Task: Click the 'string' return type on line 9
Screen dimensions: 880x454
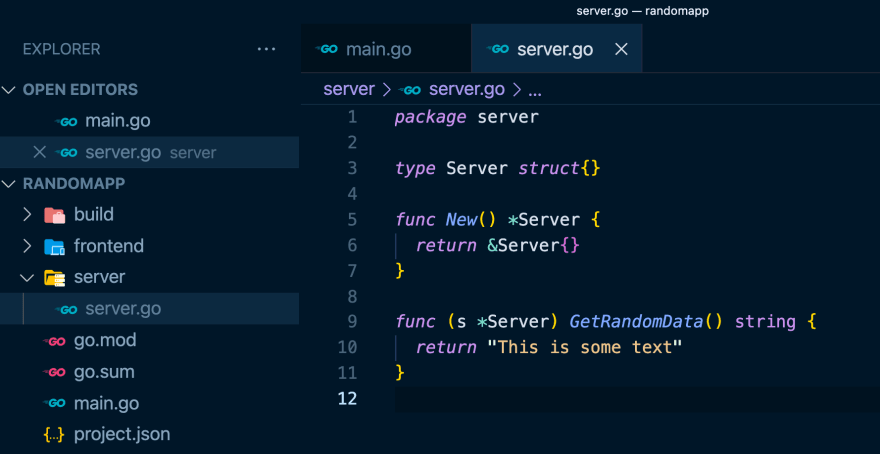Action: (765, 322)
